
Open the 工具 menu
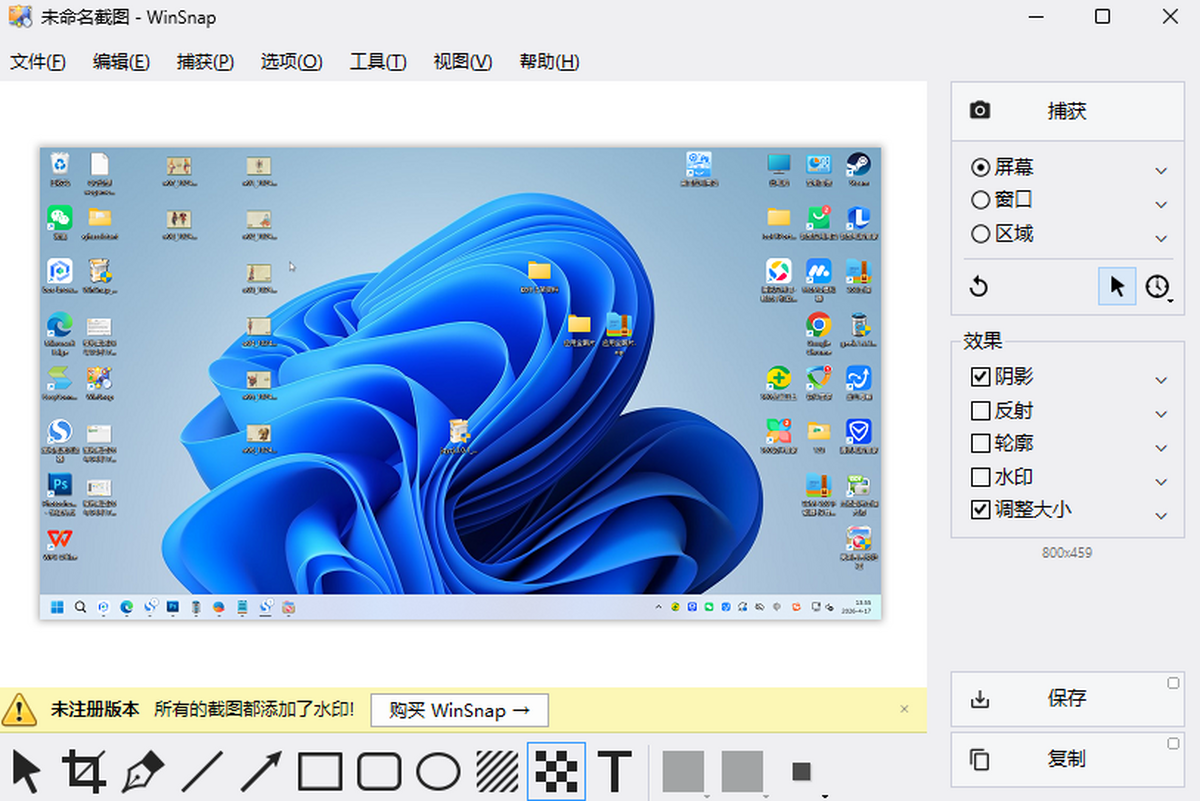click(x=377, y=62)
